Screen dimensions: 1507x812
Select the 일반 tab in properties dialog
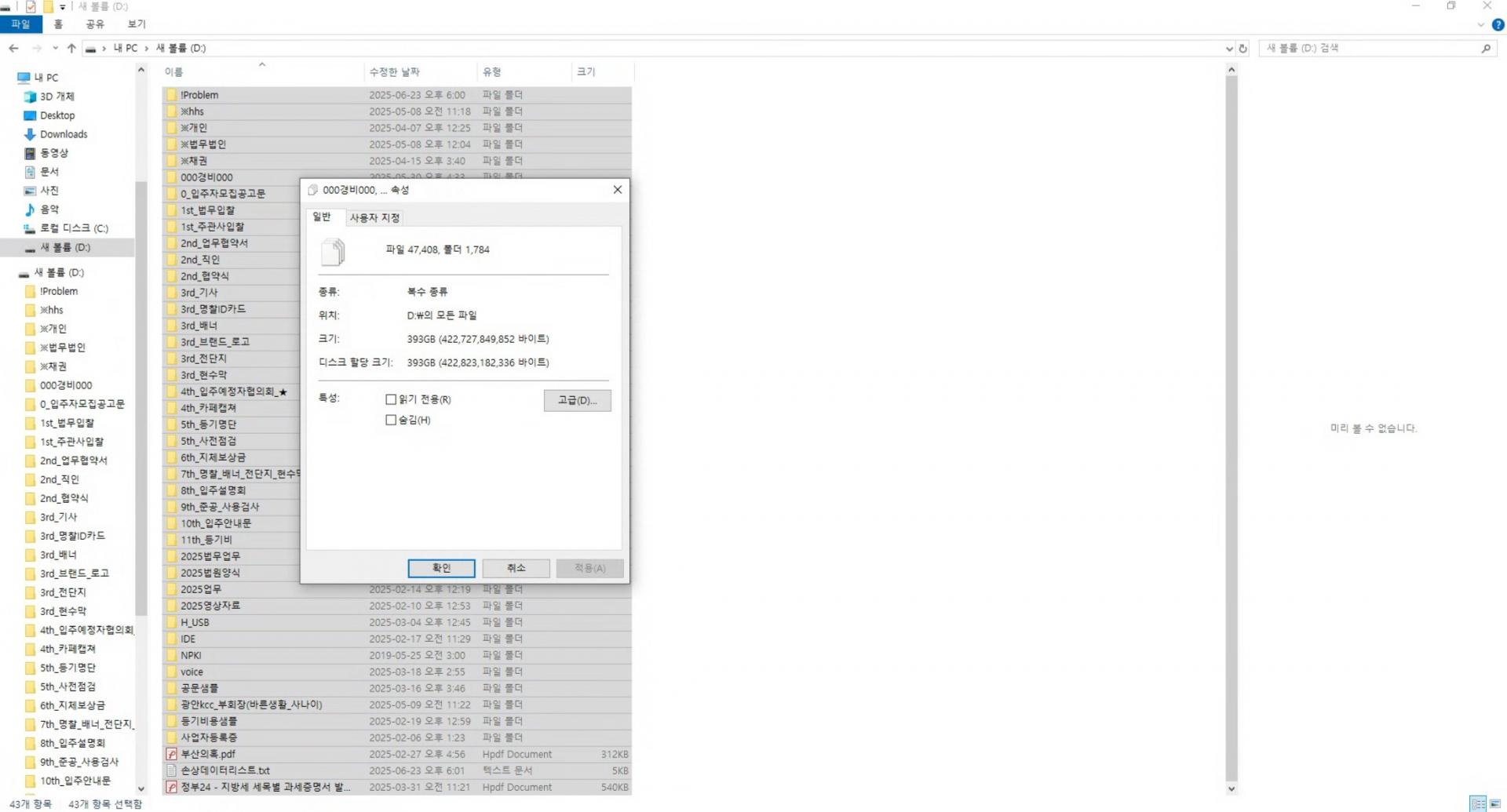pos(322,217)
